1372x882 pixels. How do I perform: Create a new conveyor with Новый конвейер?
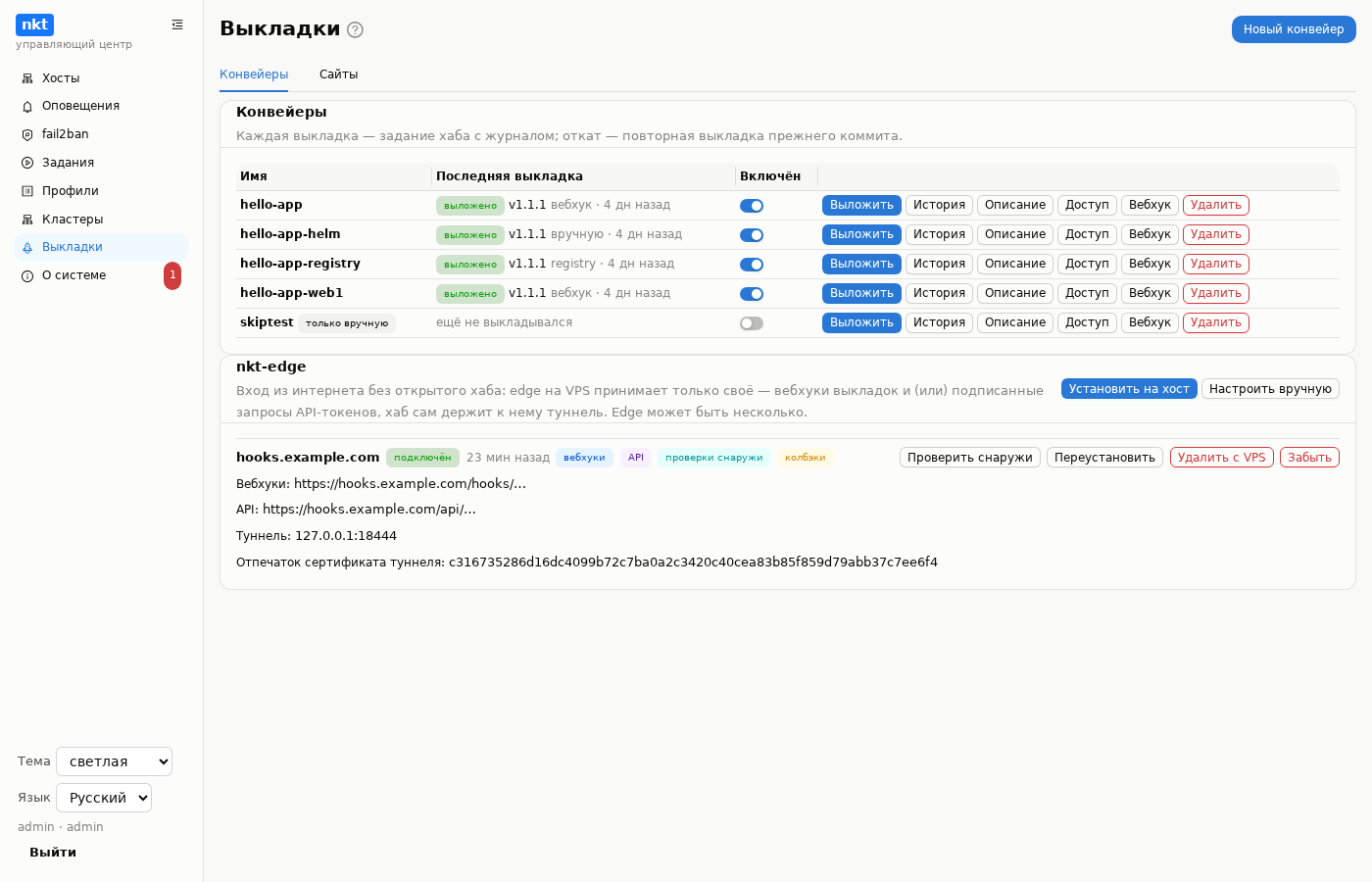(1294, 29)
